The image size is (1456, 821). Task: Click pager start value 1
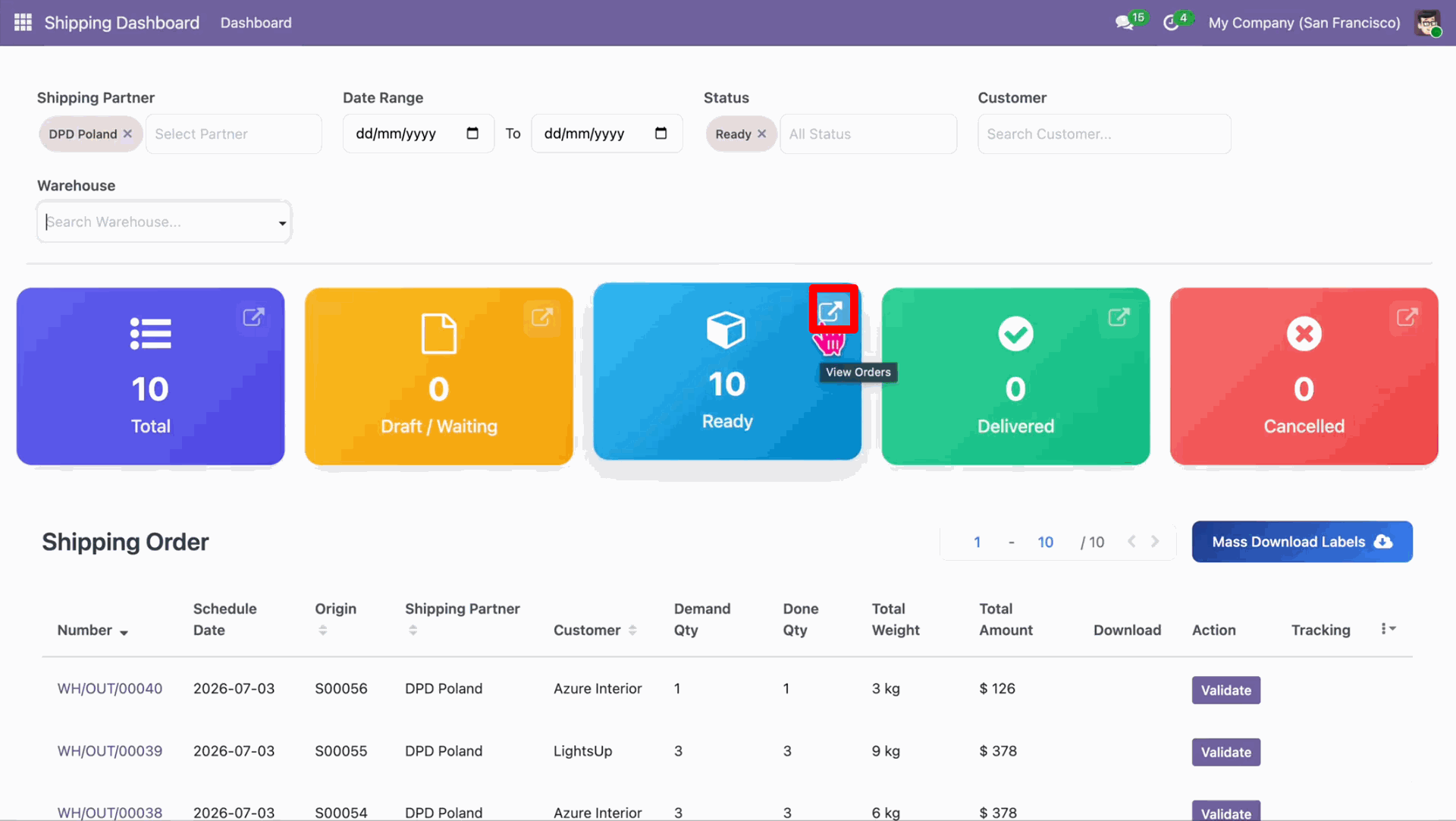(x=977, y=542)
